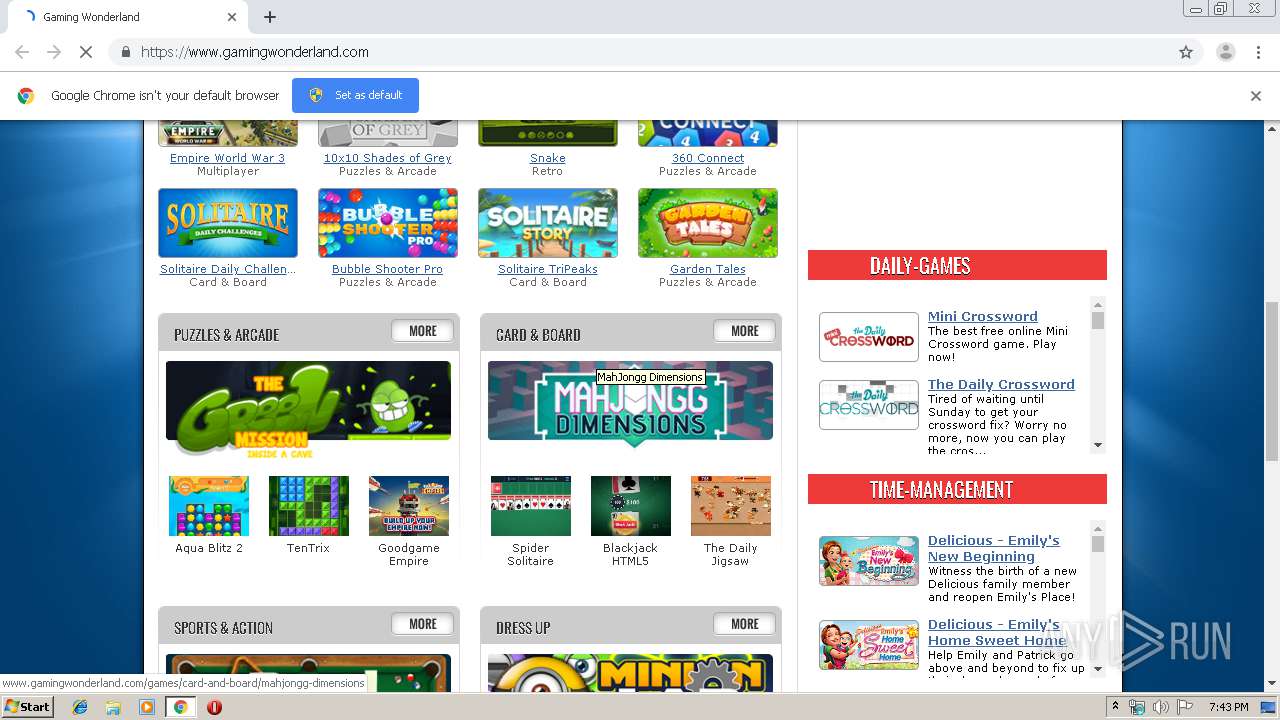
Task: Click the TenTrix game icon
Action: 309,506
